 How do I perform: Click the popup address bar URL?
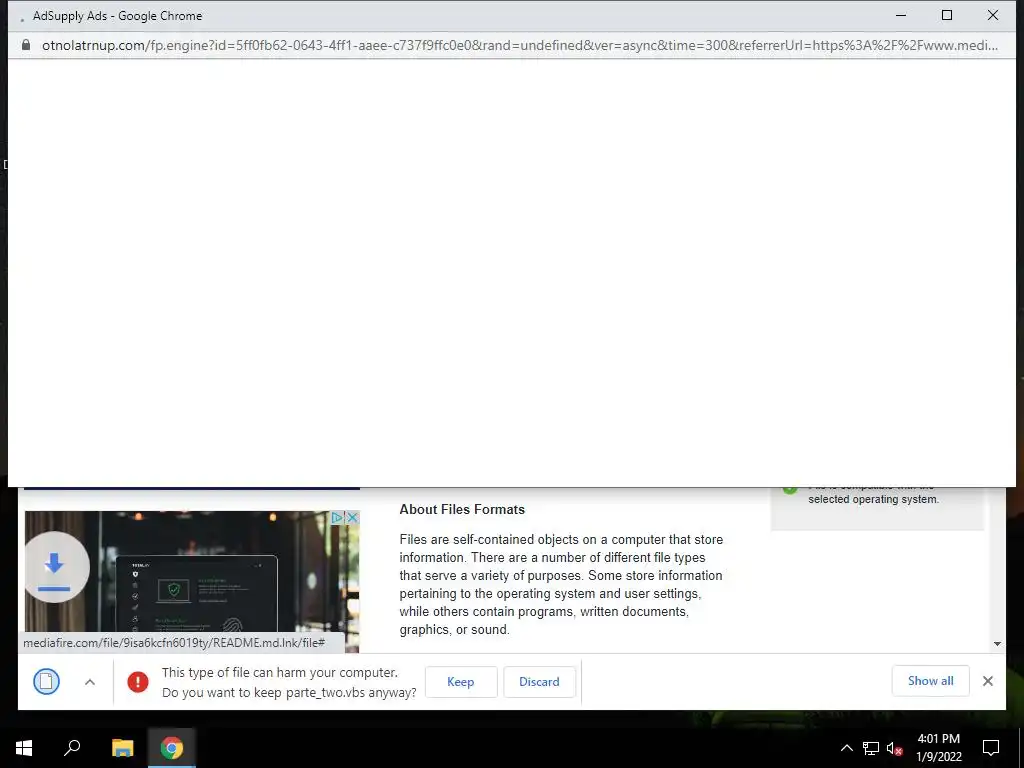tap(519, 45)
